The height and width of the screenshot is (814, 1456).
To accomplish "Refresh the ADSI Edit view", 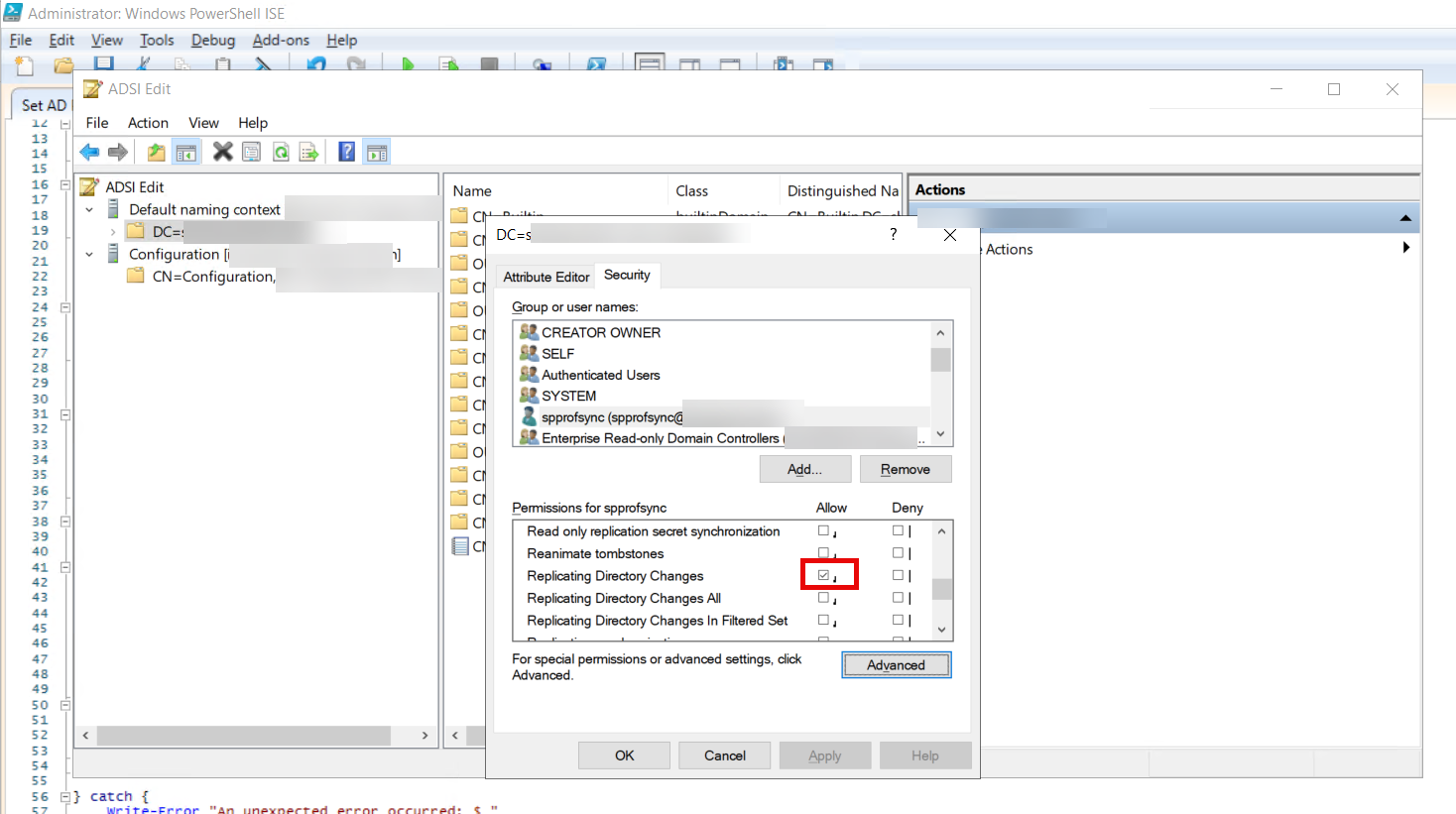I will click(x=279, y=151).
